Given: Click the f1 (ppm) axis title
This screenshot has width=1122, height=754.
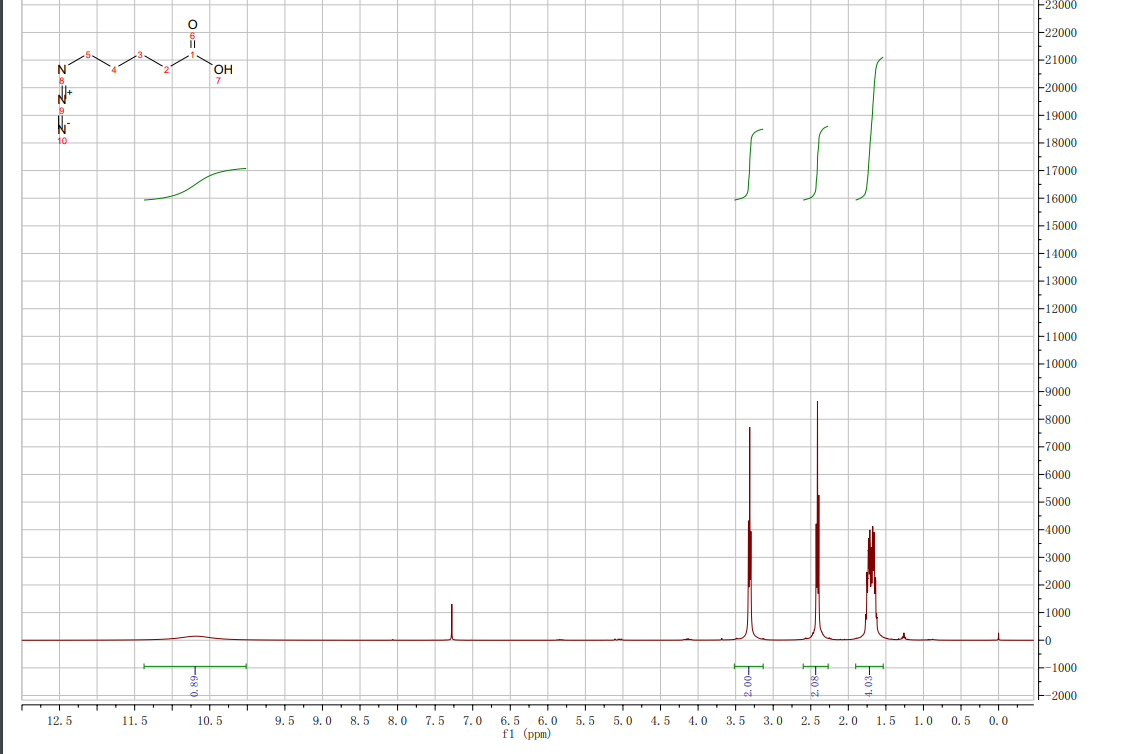Looking at the screenshot, I should pyautogui.click(x=526, y=734).
